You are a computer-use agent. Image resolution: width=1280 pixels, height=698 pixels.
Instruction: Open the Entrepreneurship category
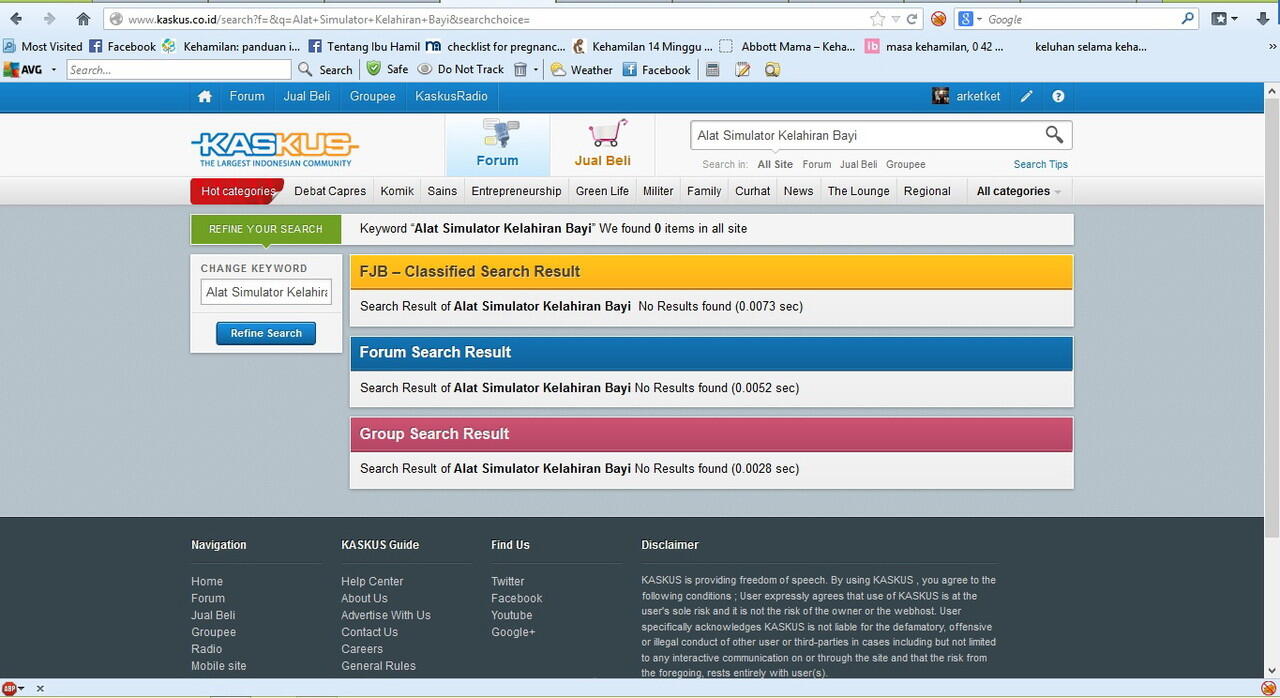pos(516,191)
